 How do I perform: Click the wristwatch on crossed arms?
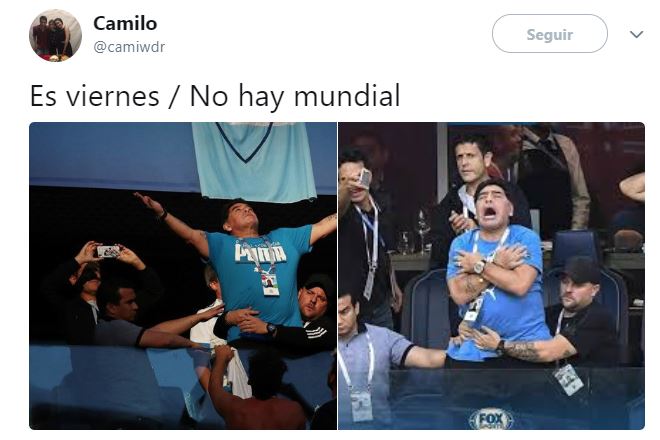tap(479, 267)
